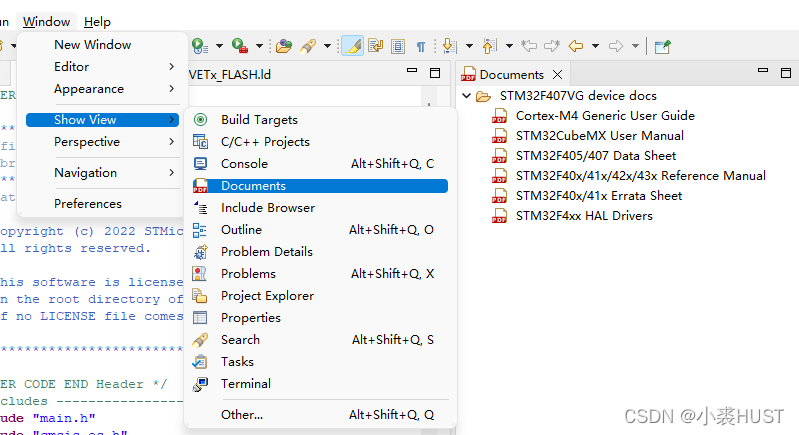Minimize the editor area with VETx_FLASH.ld
The width and height of the screenshot is (799, 435).
[412, 71]
